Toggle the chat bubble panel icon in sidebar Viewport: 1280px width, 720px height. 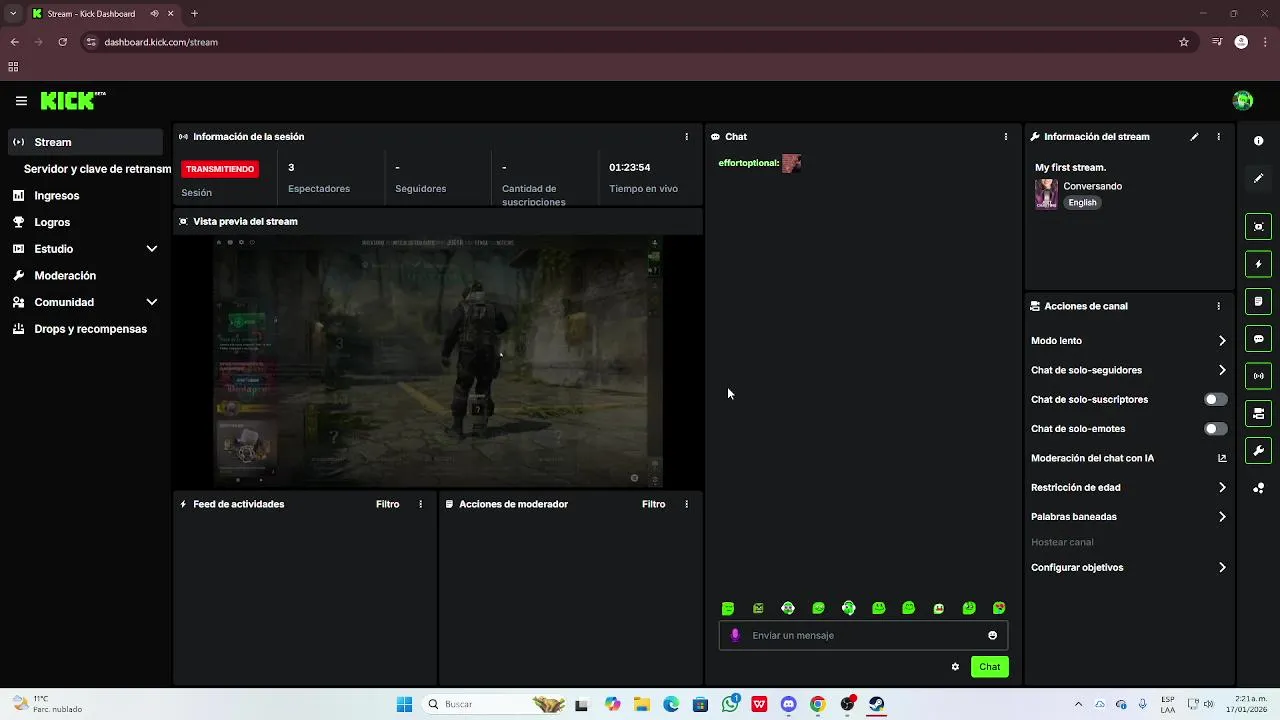click(x=1258, y=339)
